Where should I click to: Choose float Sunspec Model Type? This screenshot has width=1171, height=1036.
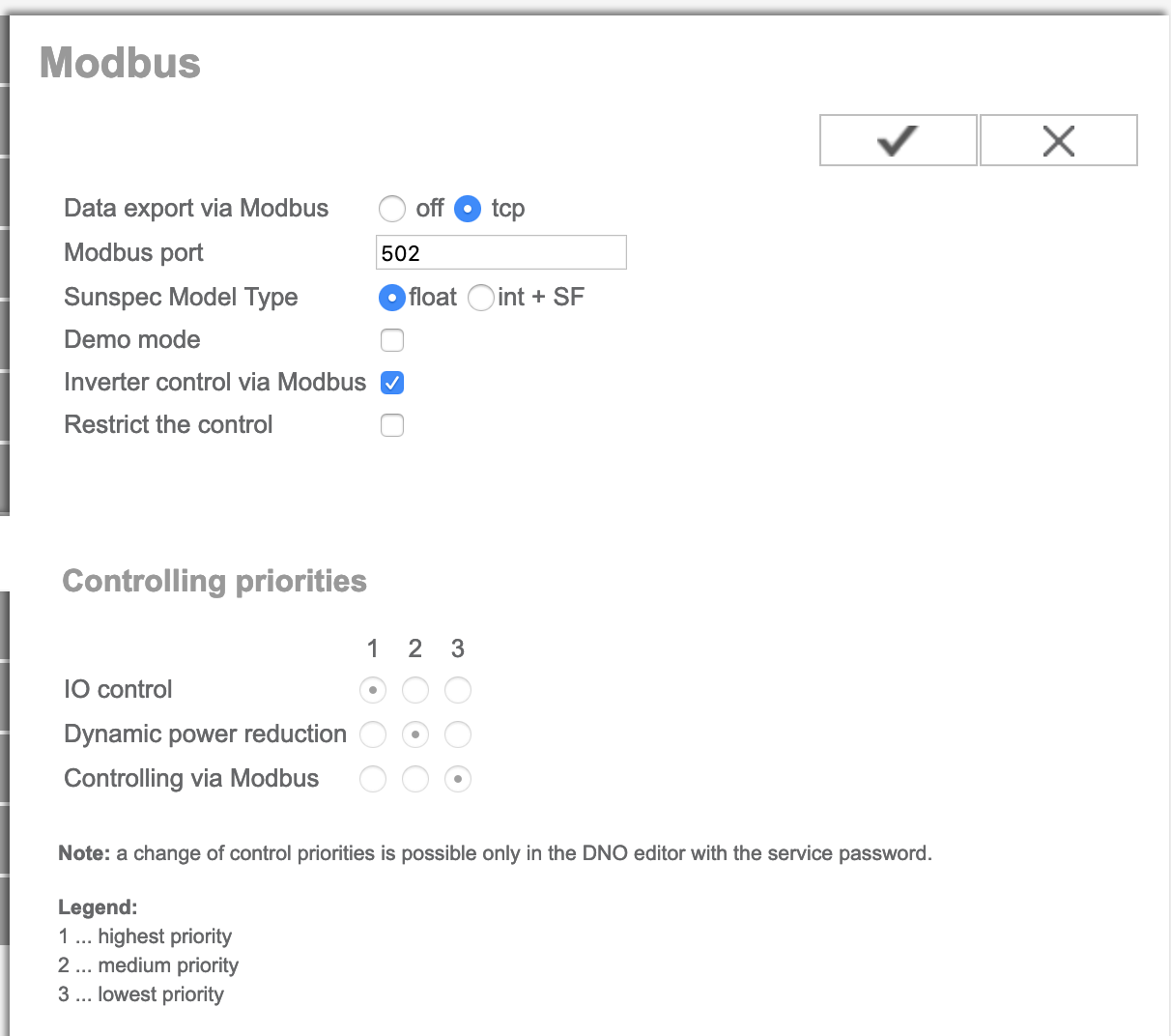click(x=392, y=298)
